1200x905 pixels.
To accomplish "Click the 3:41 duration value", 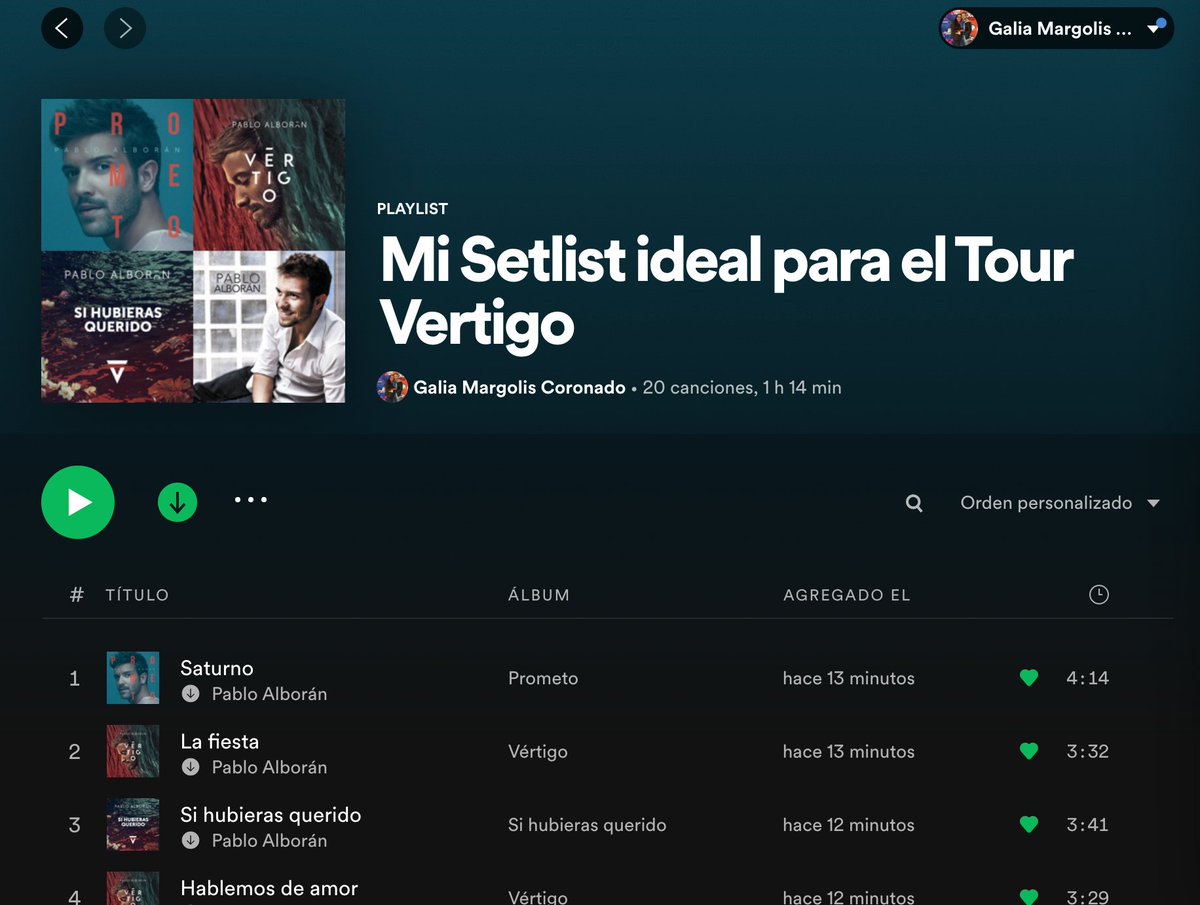I will [1088, 825].
